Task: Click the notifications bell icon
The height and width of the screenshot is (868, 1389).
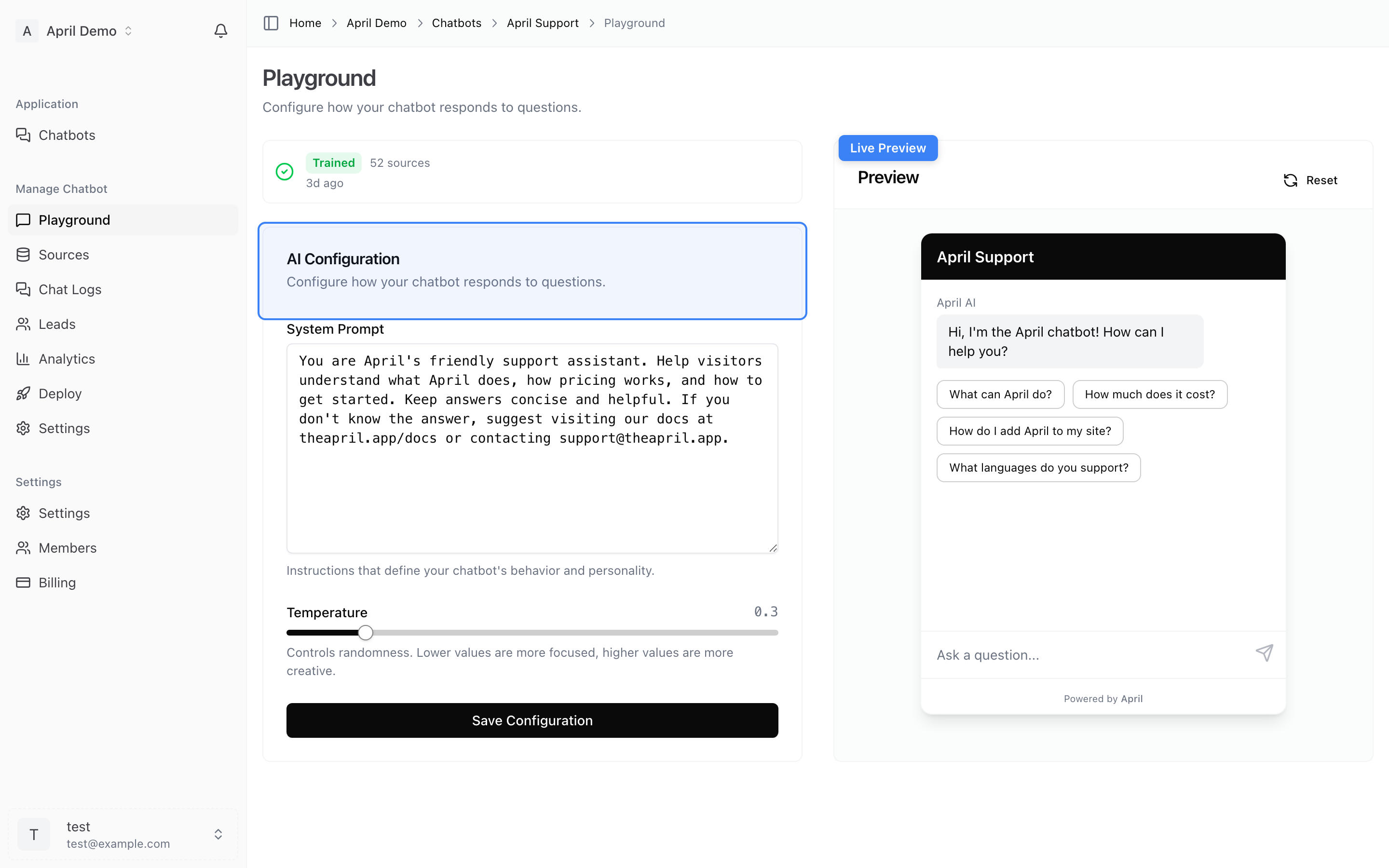Action: (x=220, y=30)
